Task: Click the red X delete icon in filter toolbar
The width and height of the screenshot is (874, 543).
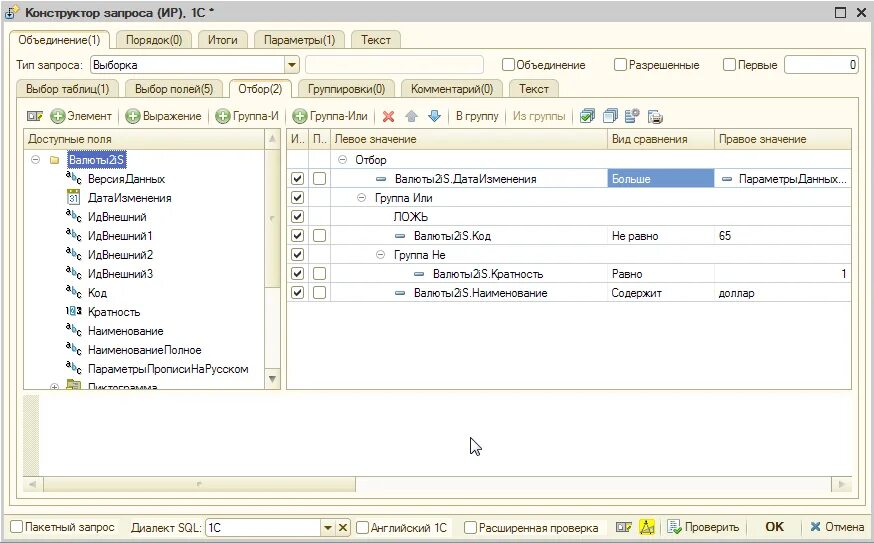Action: point(389,116)
